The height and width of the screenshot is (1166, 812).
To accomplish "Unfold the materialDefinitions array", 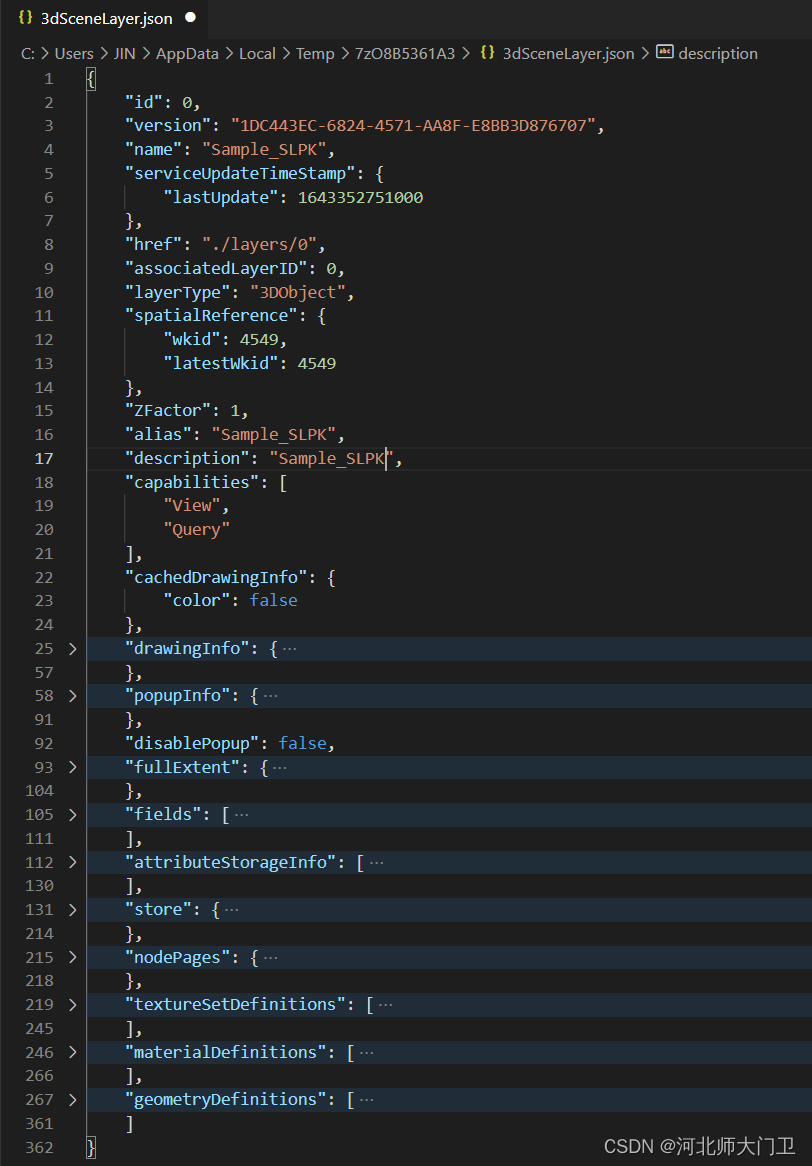I will (72, 1052).
